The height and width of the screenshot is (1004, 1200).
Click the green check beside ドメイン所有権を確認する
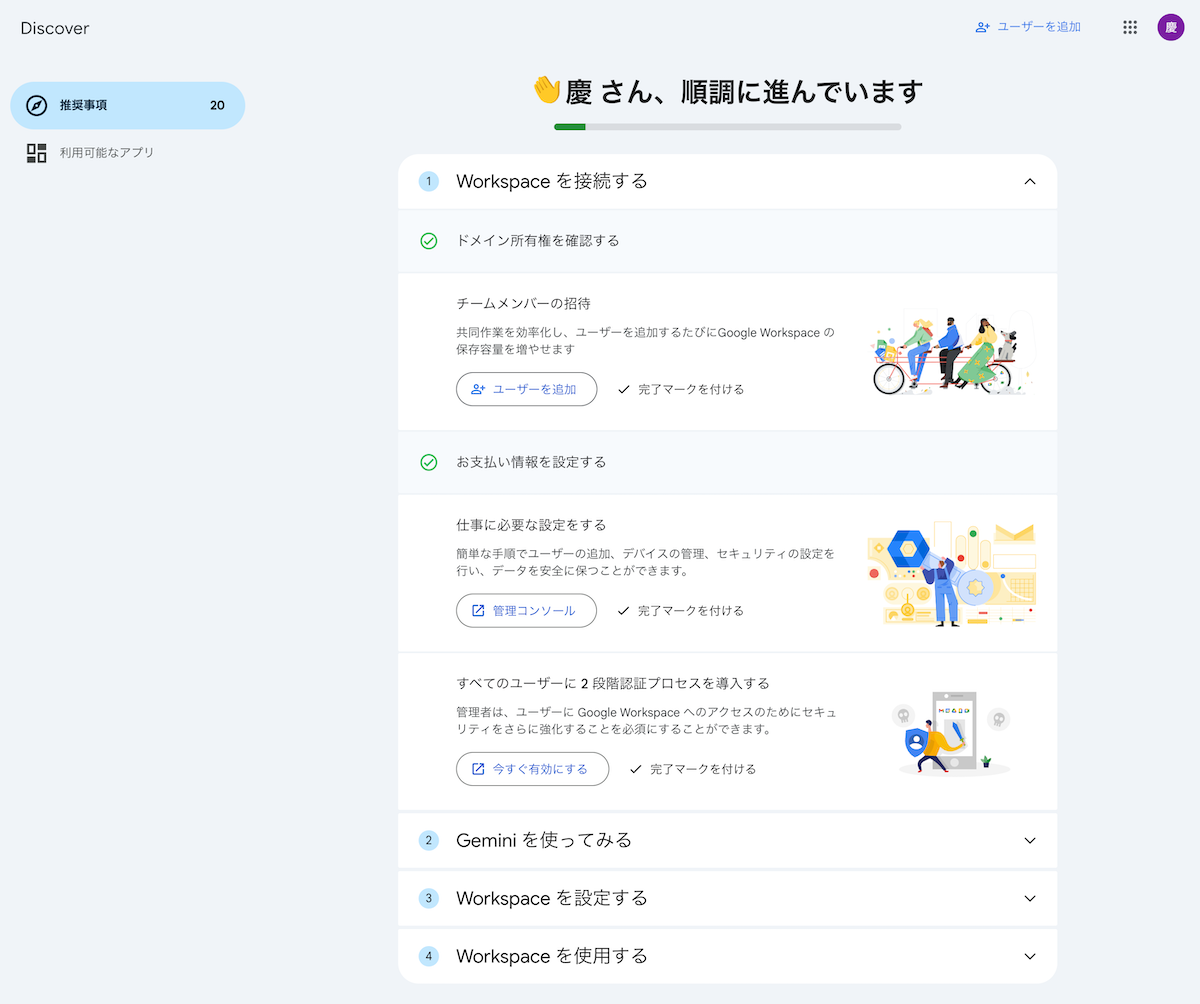click(x=429, y=241)
